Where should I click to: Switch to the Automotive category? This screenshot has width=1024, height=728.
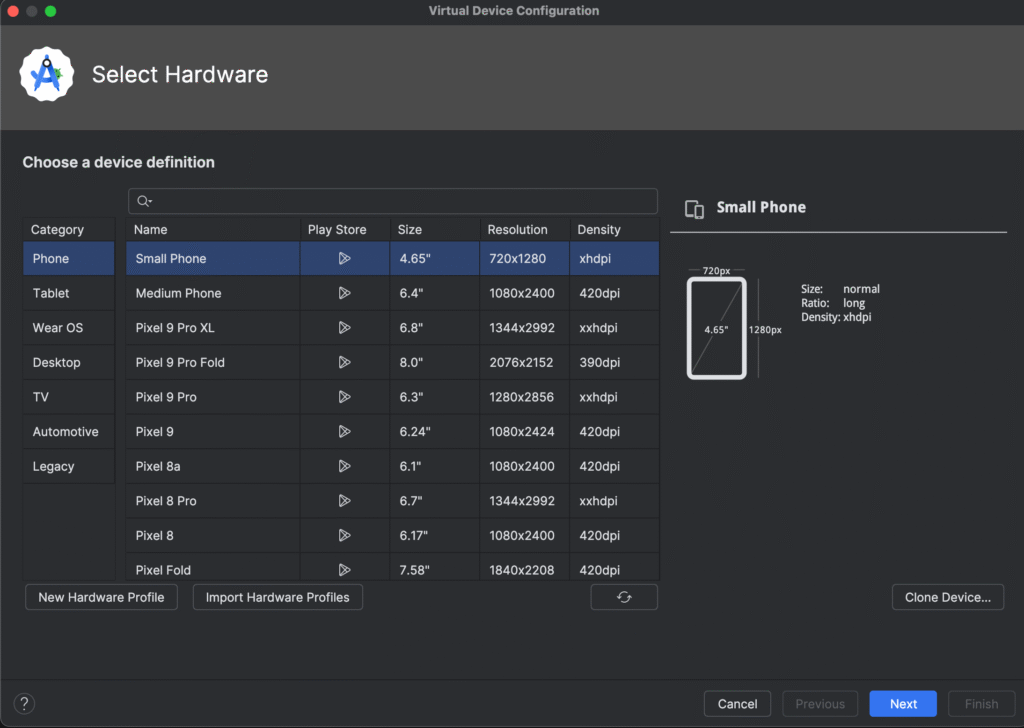click(65, 432)
